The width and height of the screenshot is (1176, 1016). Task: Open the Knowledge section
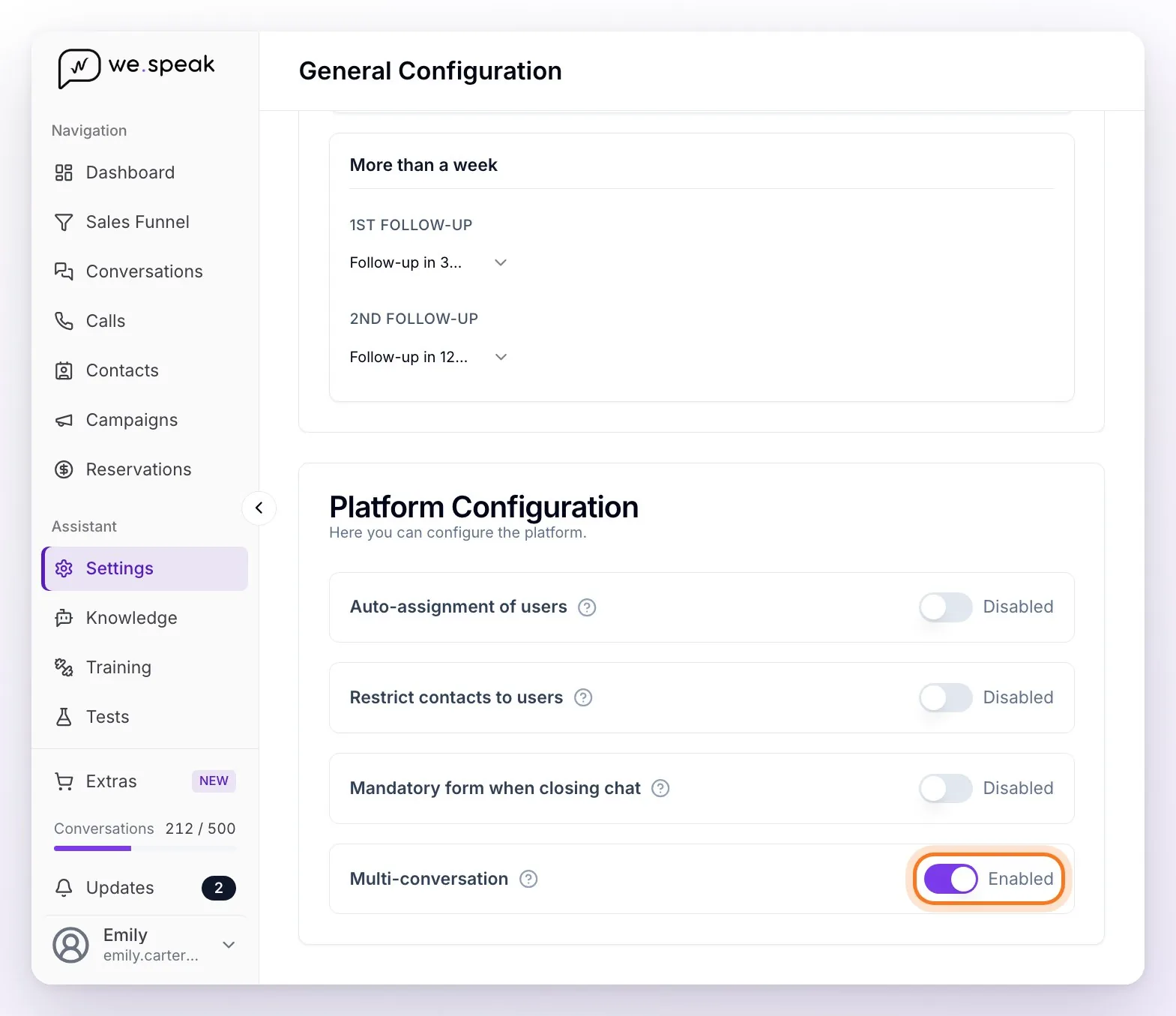(x=145, y=618)
